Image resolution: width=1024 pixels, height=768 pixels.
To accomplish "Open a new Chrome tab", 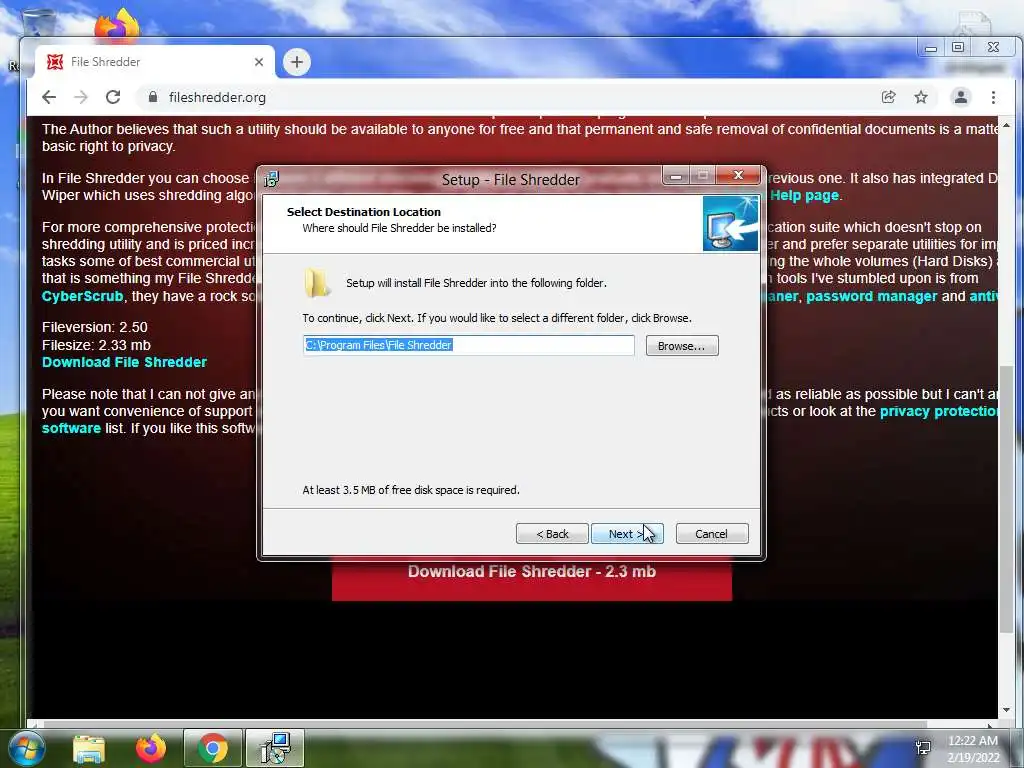I will click(296, 62).
